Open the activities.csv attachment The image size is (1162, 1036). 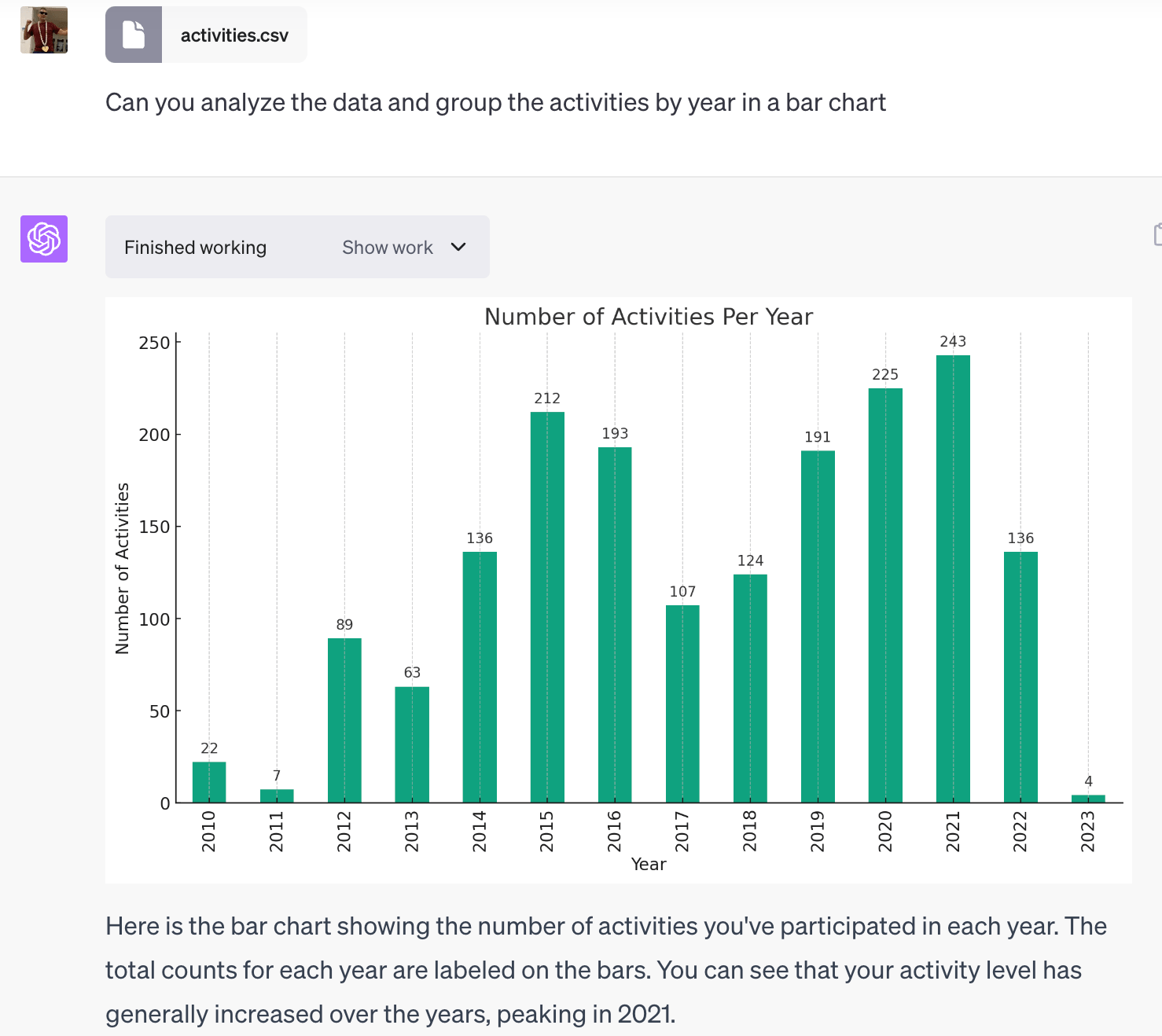[234, 35]
